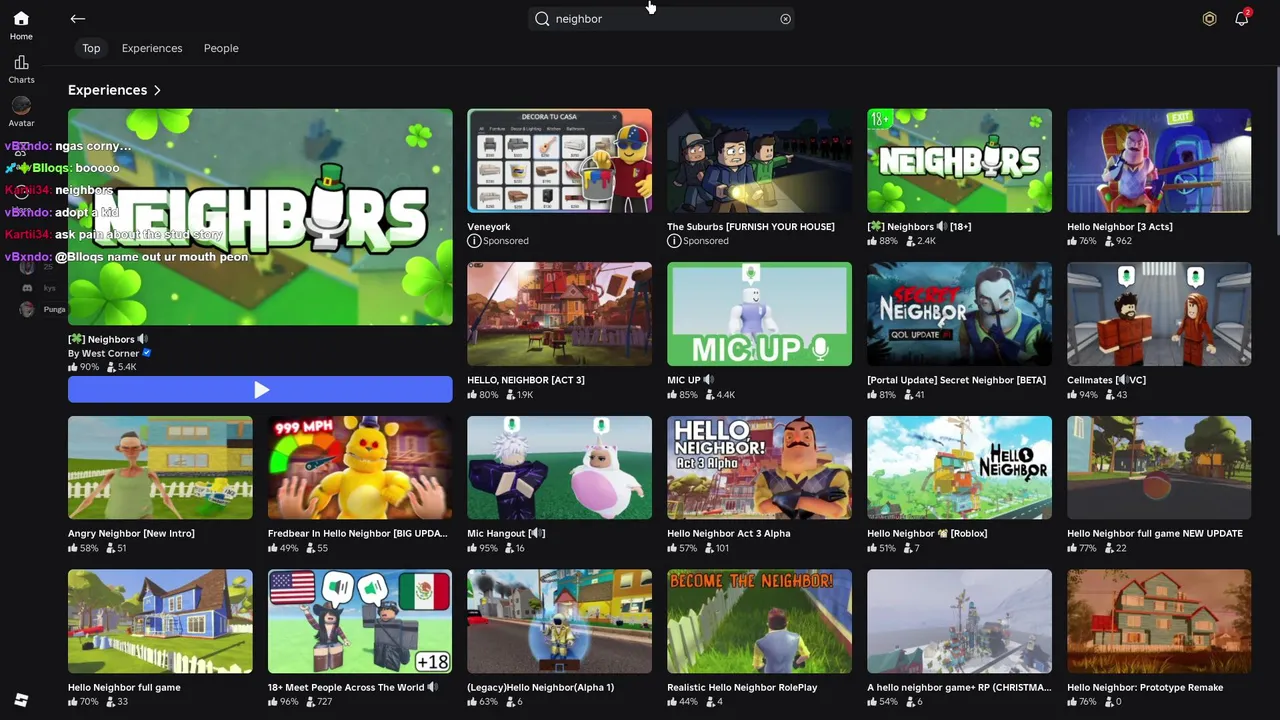Open the Charts sidebar icon
The height and width of the screenshot is (720, 1280).
pos(21,69)
